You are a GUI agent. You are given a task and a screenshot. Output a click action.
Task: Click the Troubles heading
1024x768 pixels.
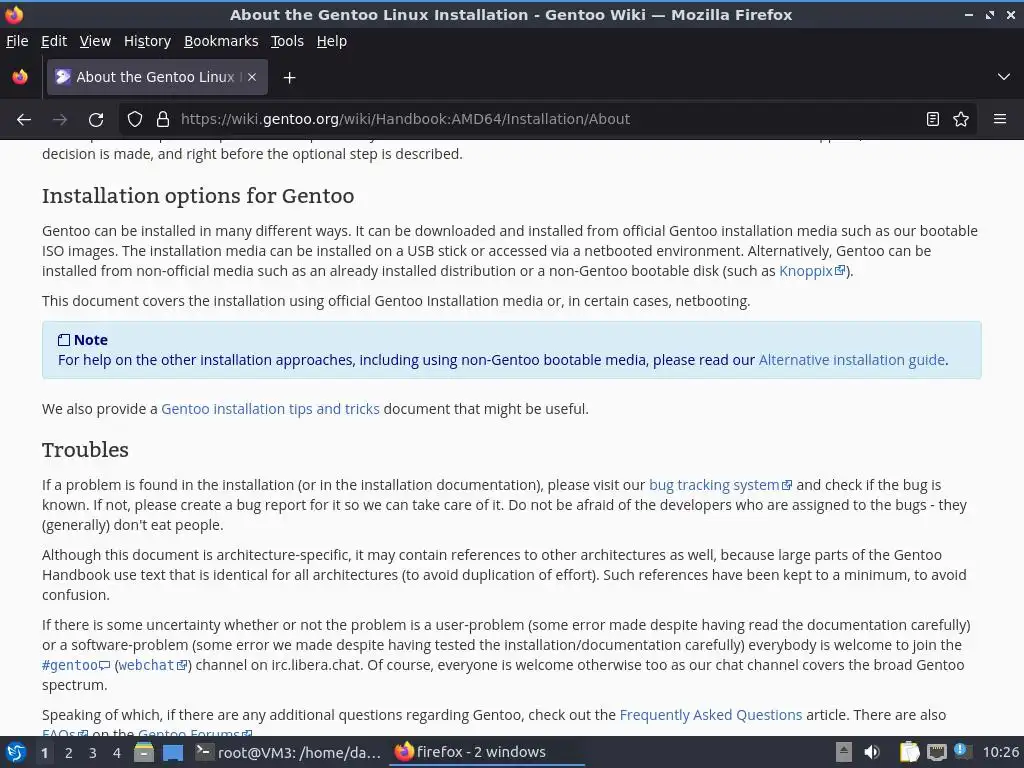click(x=85, y=450)
